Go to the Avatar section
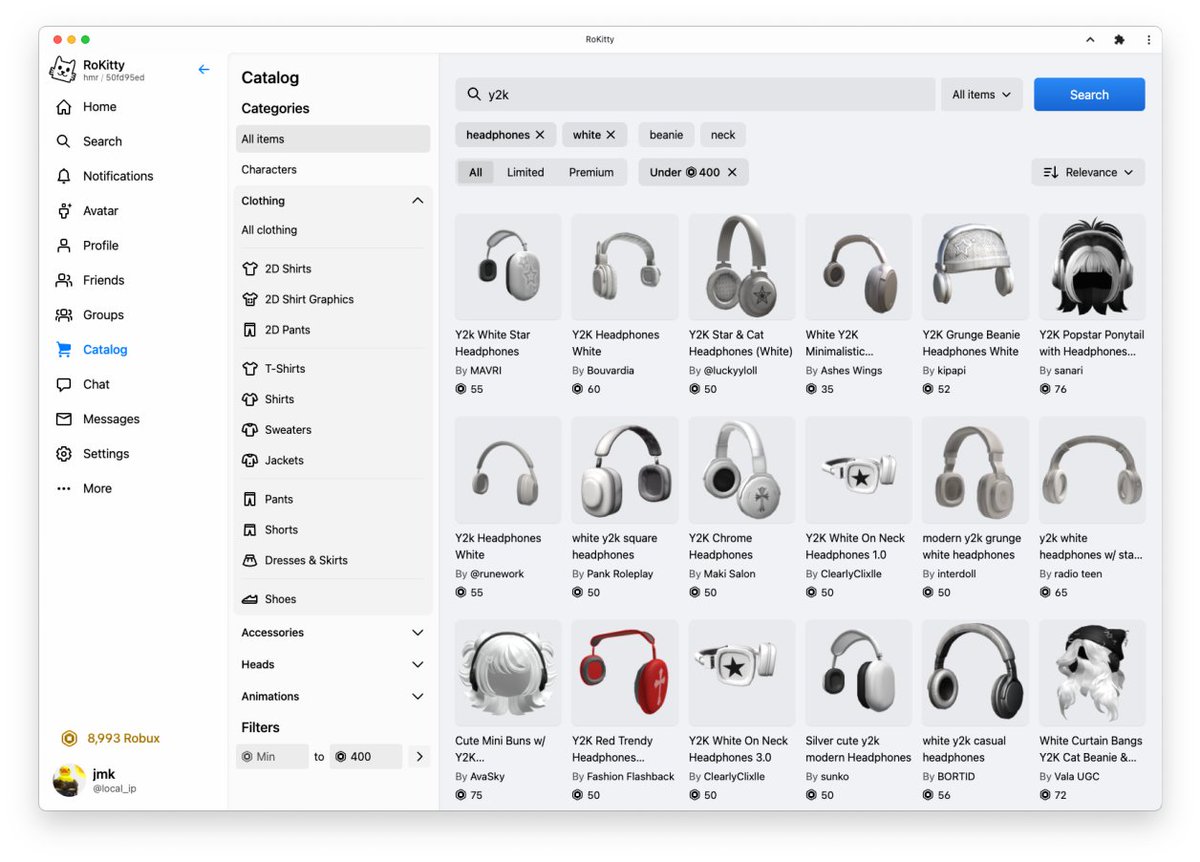Image resolution: width=1200 pixels, height=862 pixels. (x=100, y=211)
